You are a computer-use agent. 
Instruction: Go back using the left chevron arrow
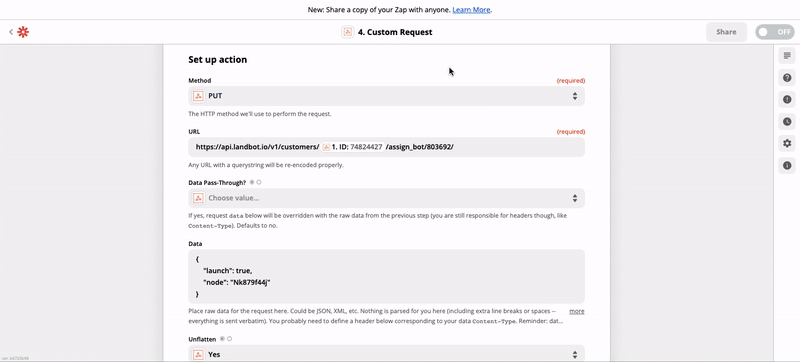pyautogui.click(x=11, y=32)
